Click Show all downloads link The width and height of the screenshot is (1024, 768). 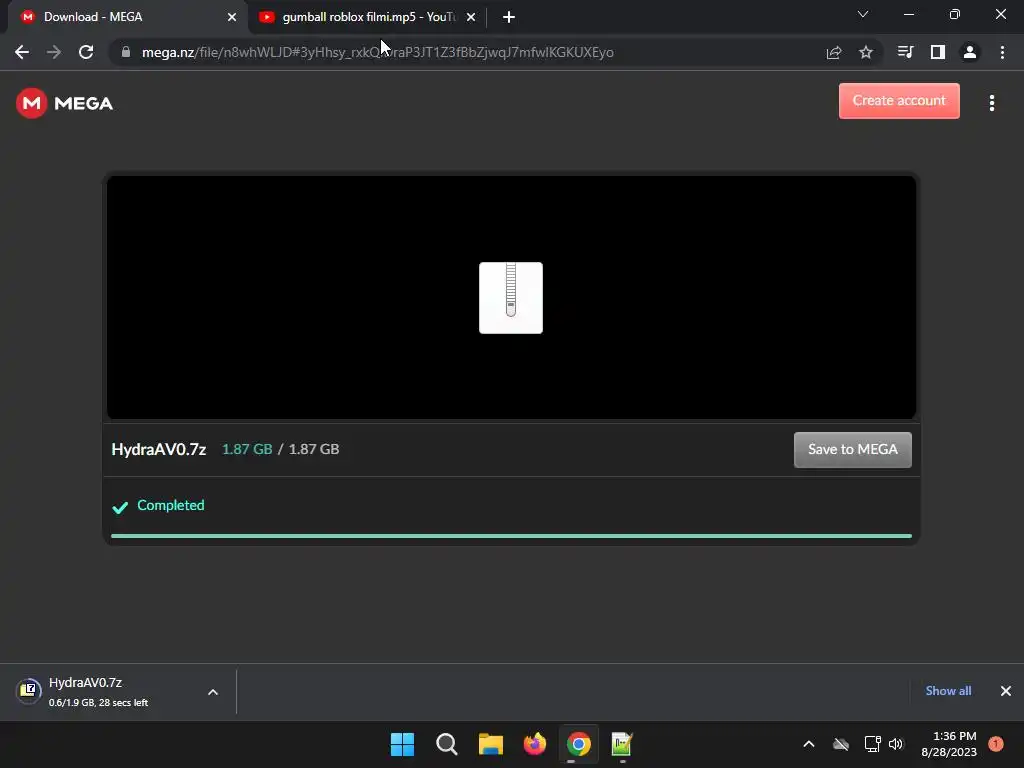tap(948, 691)
